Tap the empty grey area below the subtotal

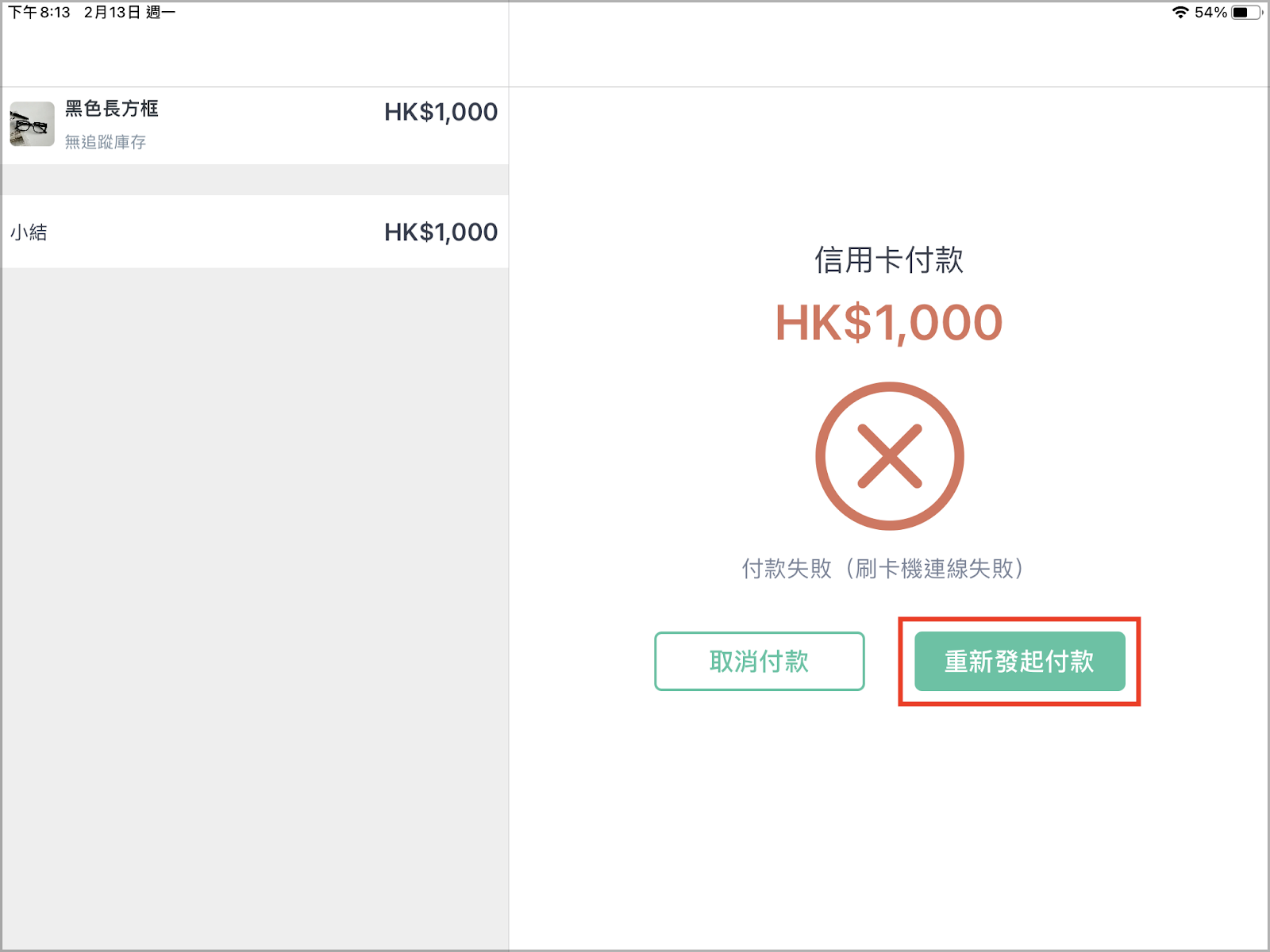[x=255, y=608]
